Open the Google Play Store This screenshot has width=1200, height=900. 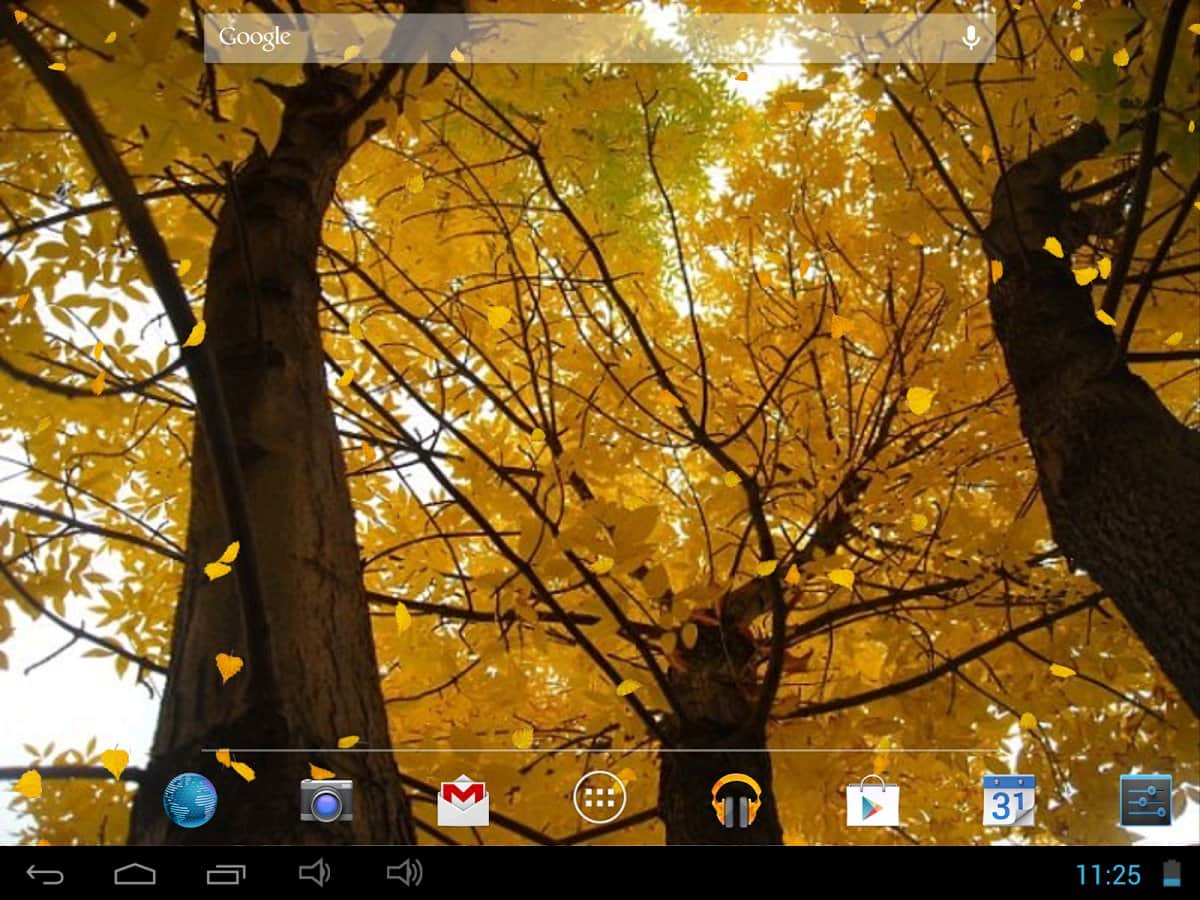click(x=872, y=801)
